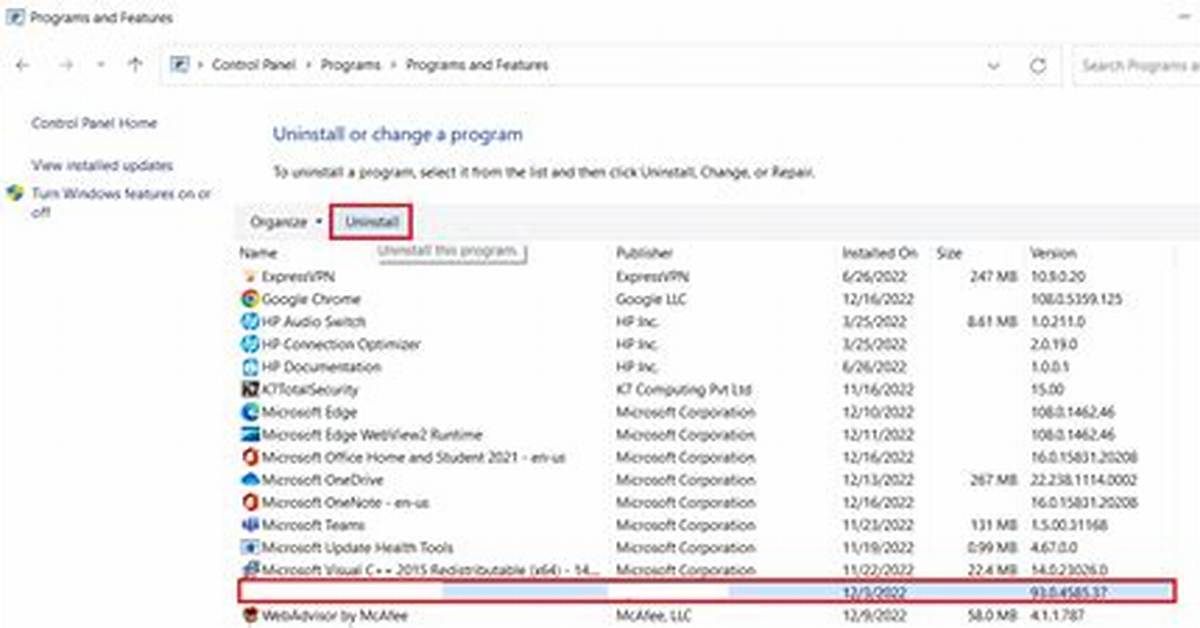Screen dimensions: 1200x628
Task: Click Programs in the breadcrumb path
Action: [351, 65]
